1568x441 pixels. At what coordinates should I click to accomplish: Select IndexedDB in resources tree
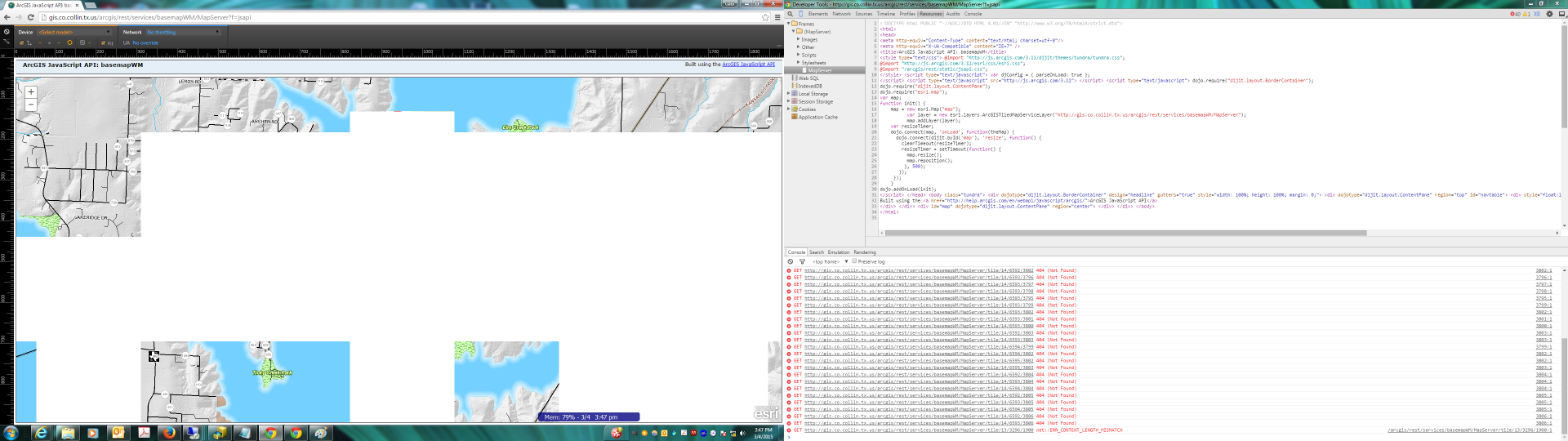(810, 86)
